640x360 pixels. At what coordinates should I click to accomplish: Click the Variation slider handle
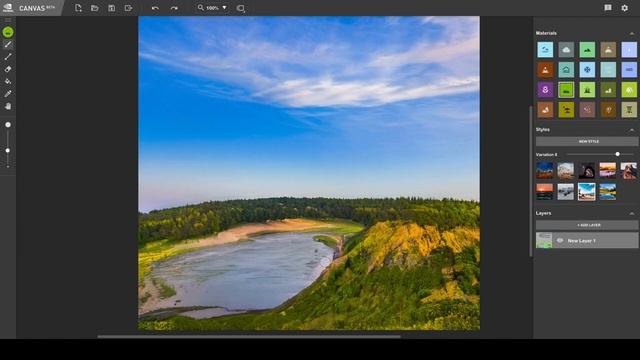pyautogui.click(x=618, y=154)
